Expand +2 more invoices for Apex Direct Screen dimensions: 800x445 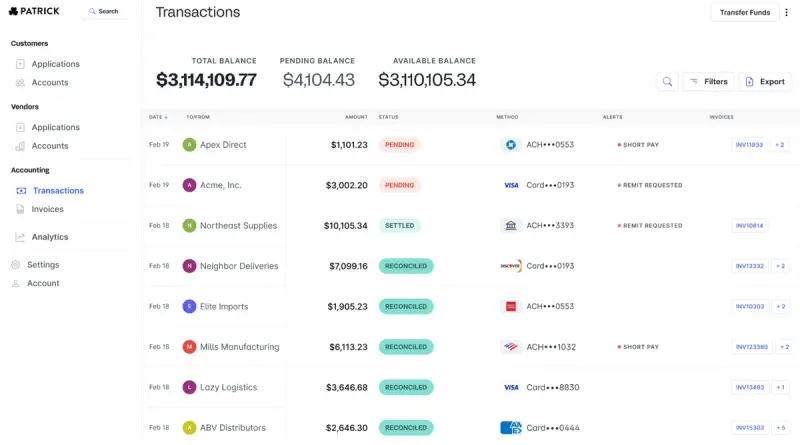coord(780,145)
